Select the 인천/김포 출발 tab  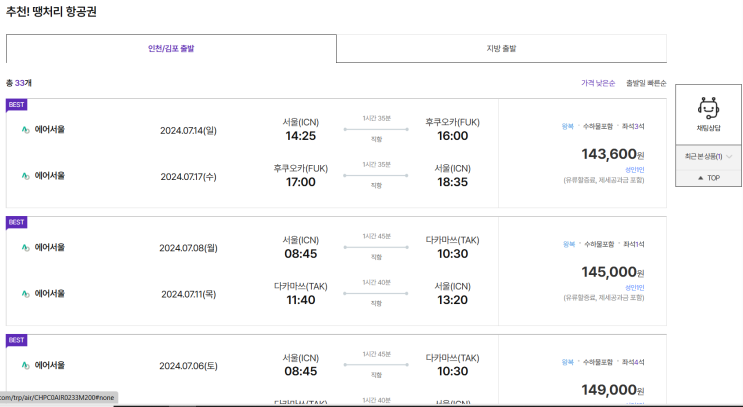pos(171,48)
